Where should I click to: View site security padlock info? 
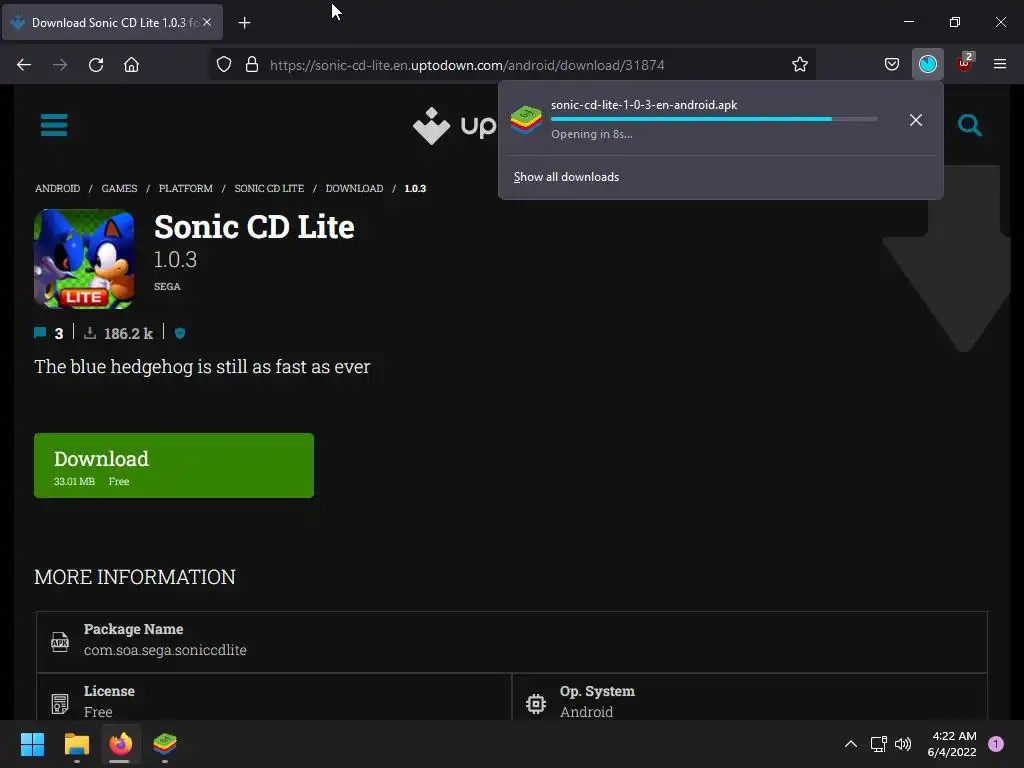(251, 65)
